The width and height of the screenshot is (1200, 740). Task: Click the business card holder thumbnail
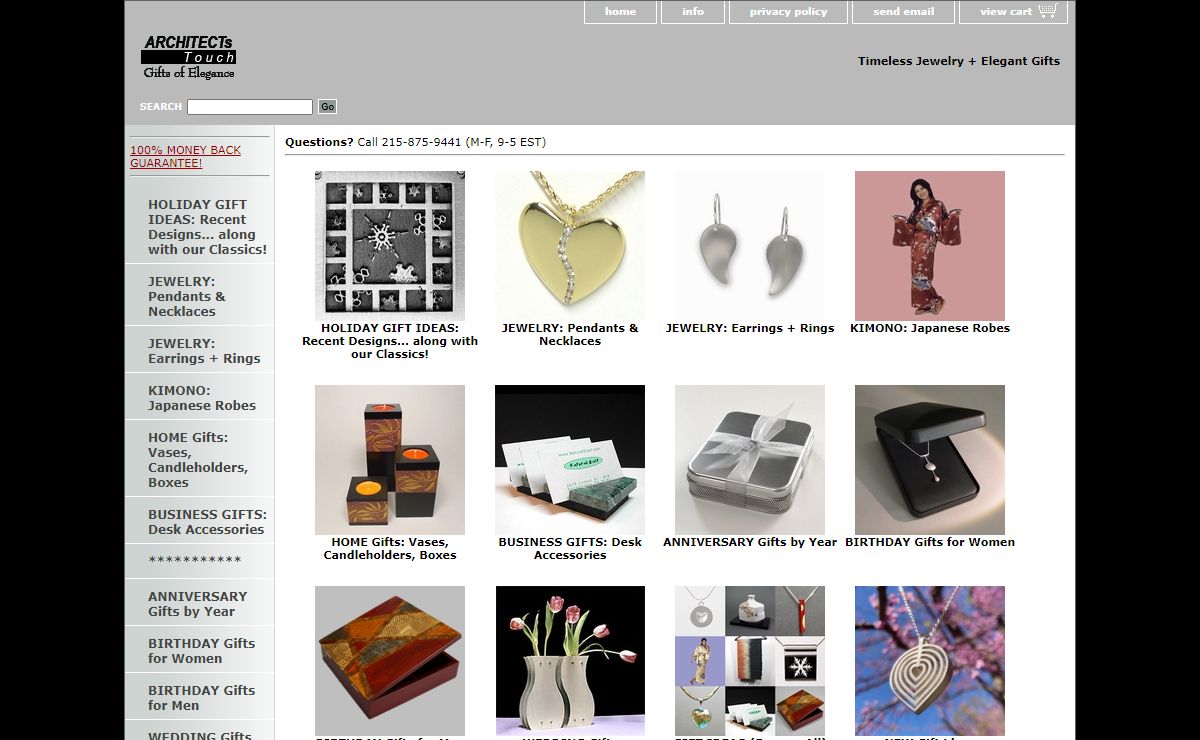[x=570, y=460]
